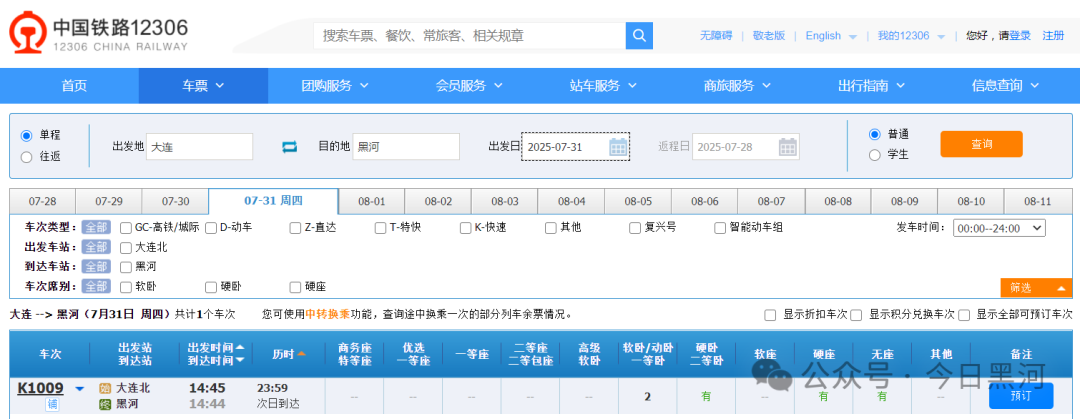This screenshot has width=1080, height=419.
Task: Expand the English language dropdown
Action: tap(831, 36)
